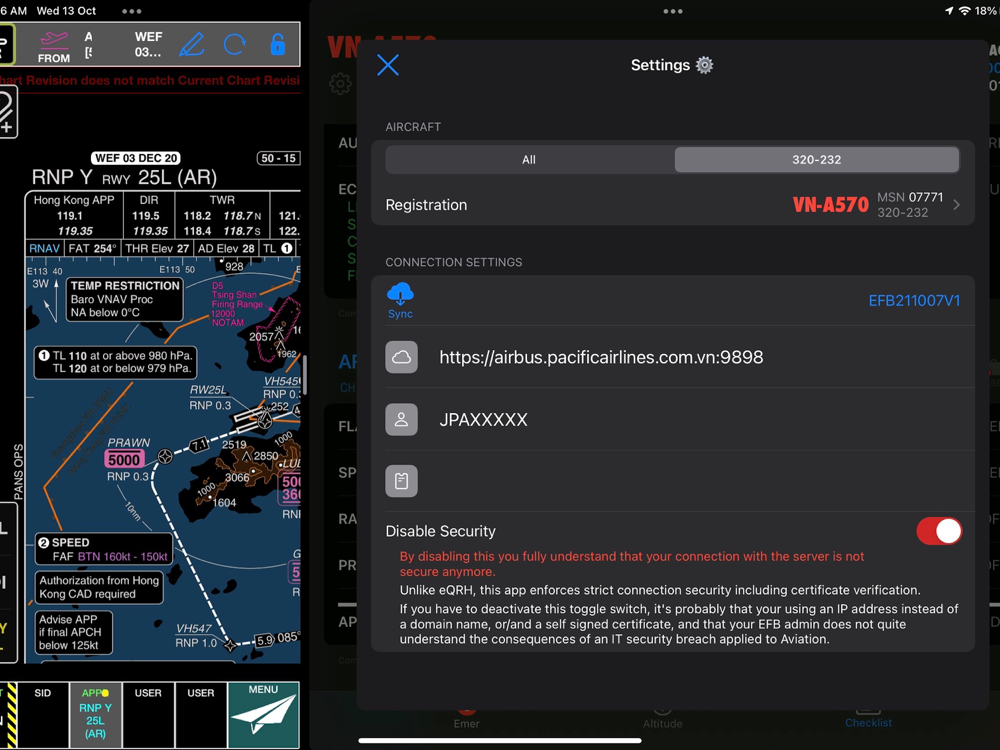Tap the circular refresh icon in chart toolbar
This screenshot has width=1000, height=750.
point(234,45)
